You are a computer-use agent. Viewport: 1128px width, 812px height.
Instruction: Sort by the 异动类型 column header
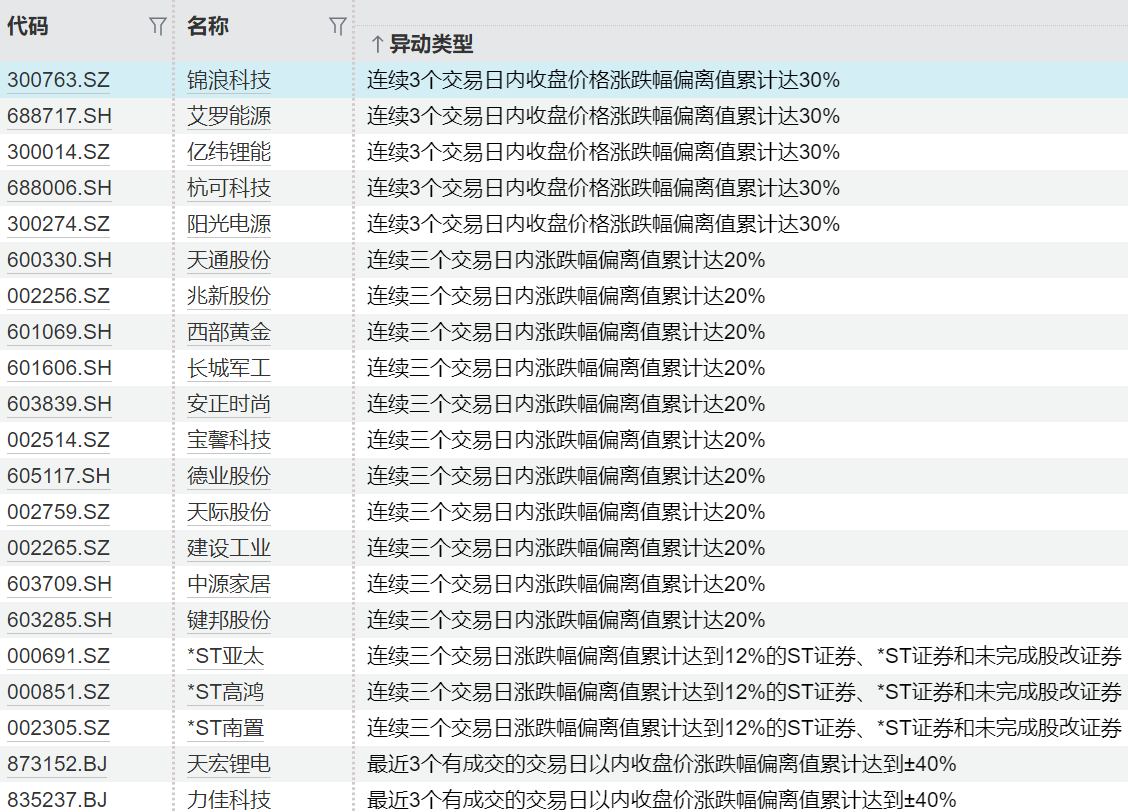click(431, 45)
